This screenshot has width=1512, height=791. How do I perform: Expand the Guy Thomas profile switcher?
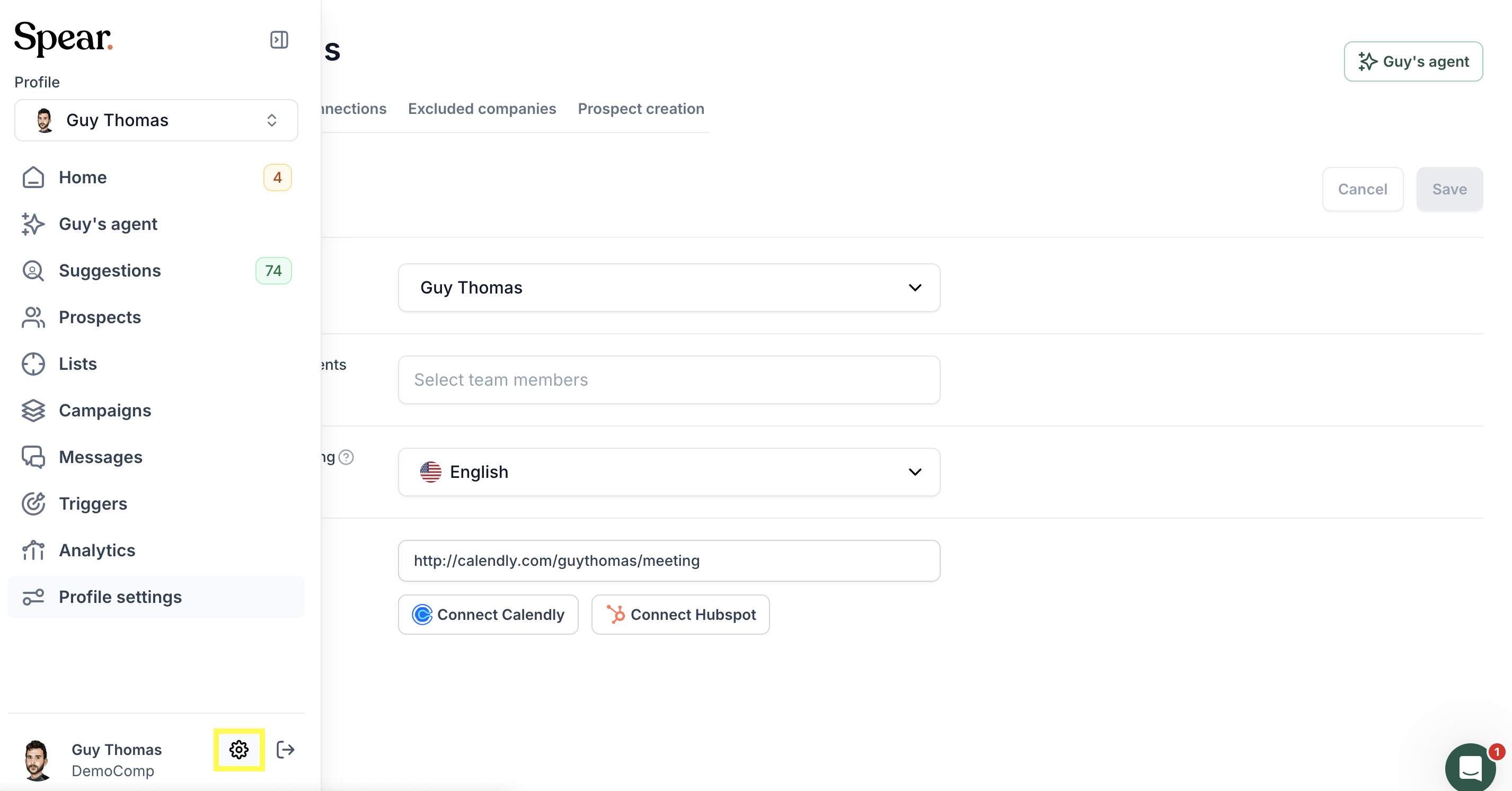click(156, 120)
